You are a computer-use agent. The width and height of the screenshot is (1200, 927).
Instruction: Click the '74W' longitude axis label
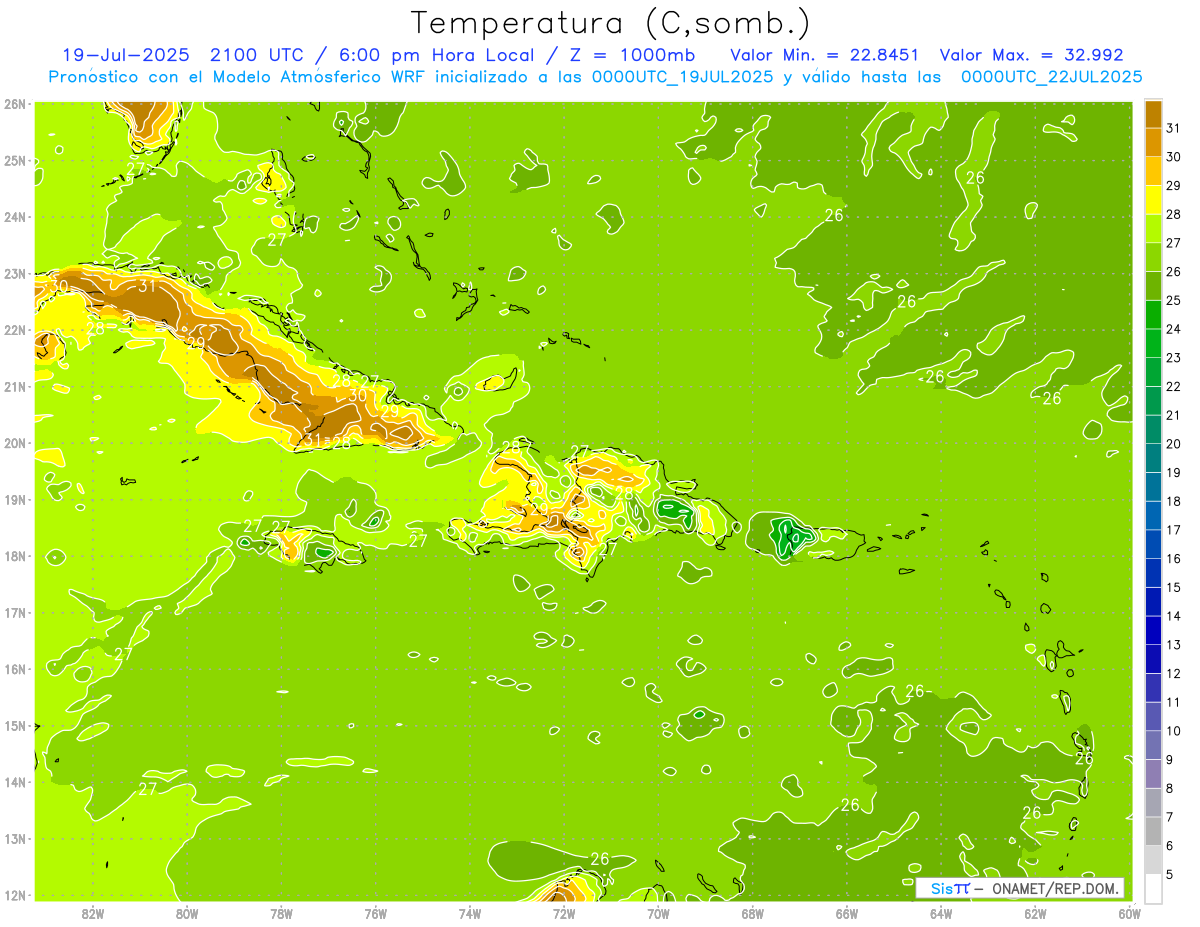pos(470,913)
